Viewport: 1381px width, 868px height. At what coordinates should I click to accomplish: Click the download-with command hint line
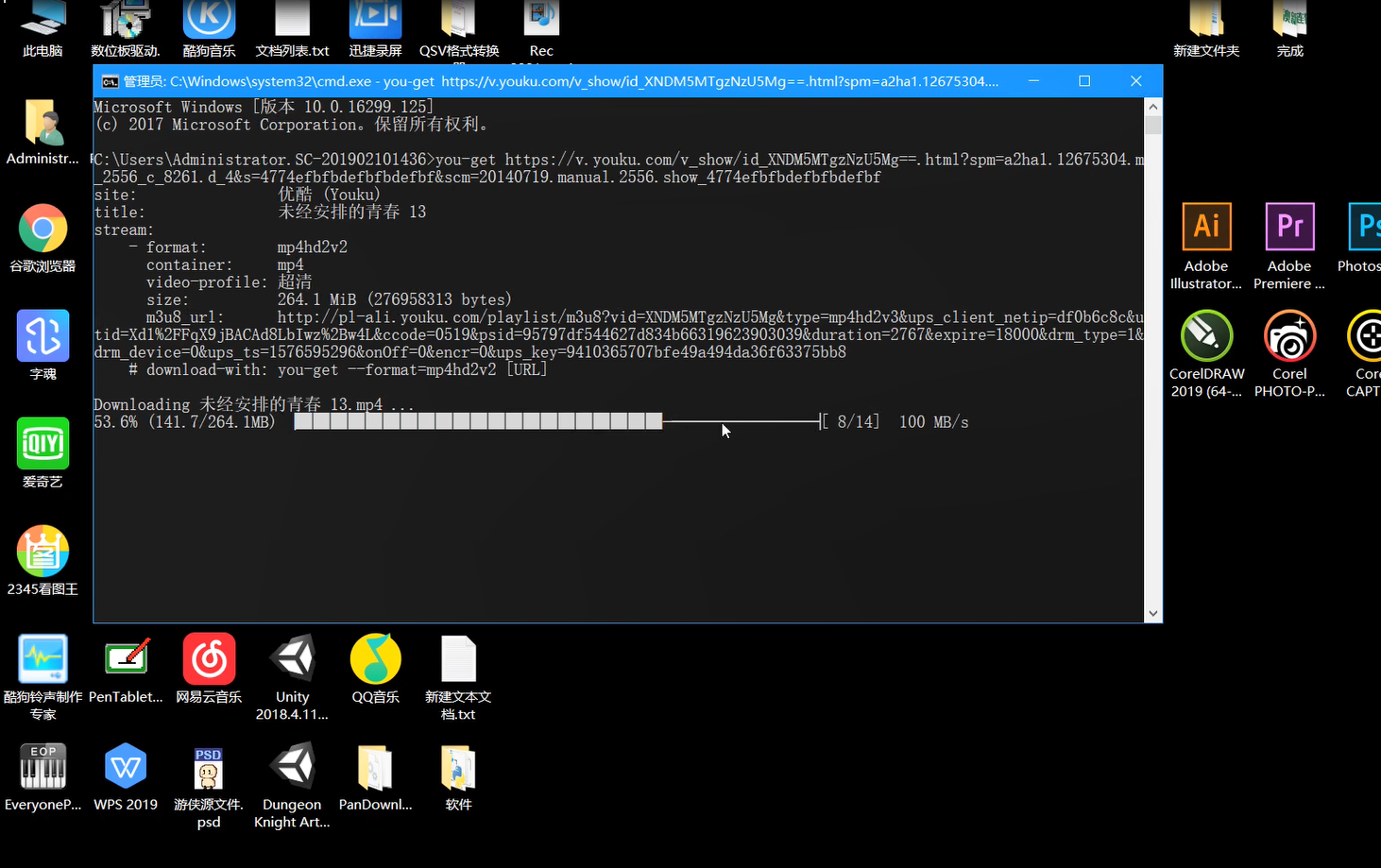(x=338, y=369)
